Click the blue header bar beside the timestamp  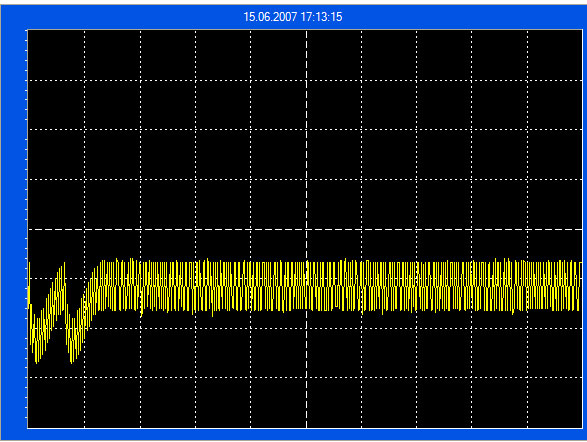(449, 17)
